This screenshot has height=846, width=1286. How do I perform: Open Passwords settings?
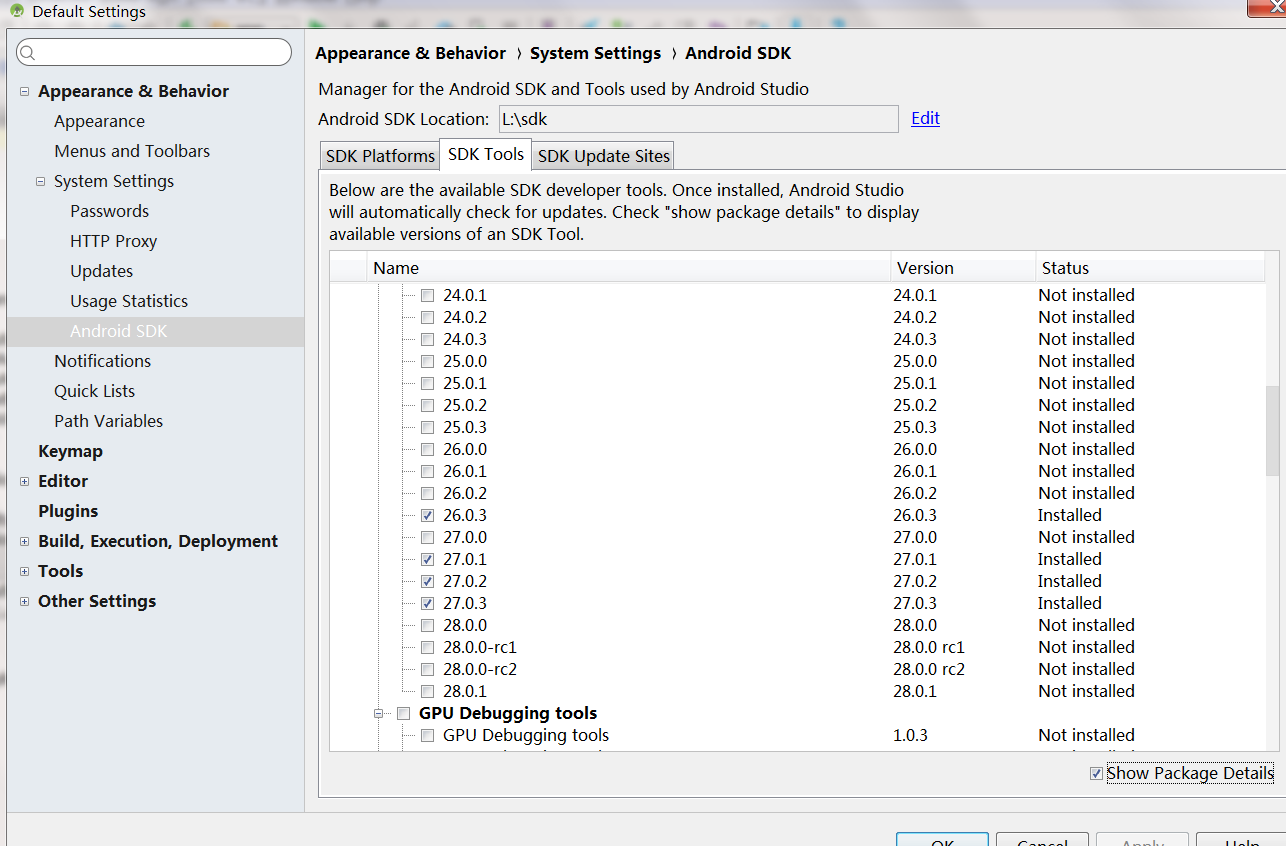[x=109, y=211]
